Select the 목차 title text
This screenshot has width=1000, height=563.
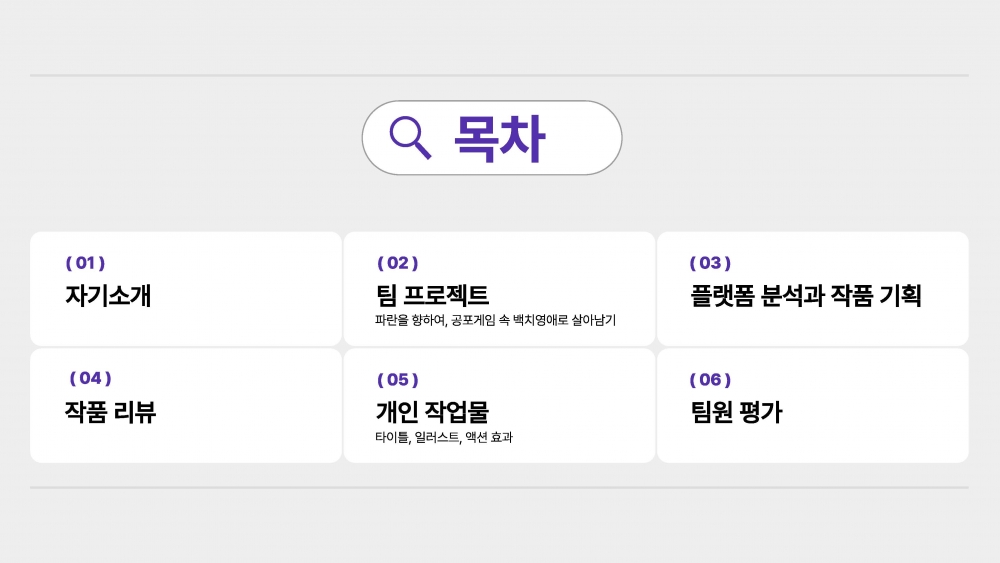coord(499,138)
